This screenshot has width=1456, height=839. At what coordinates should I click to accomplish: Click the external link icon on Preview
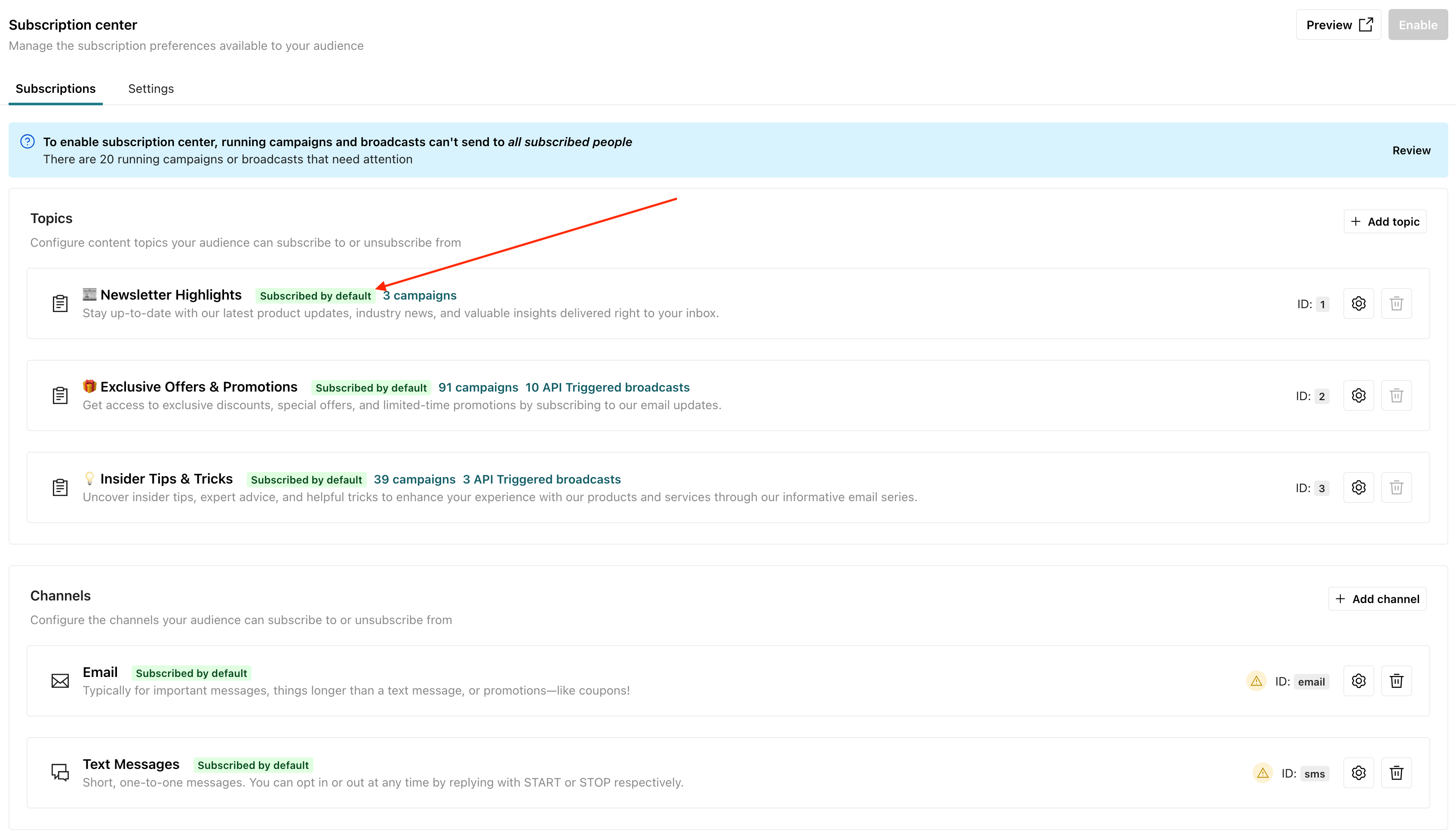tap(1365, 24)
